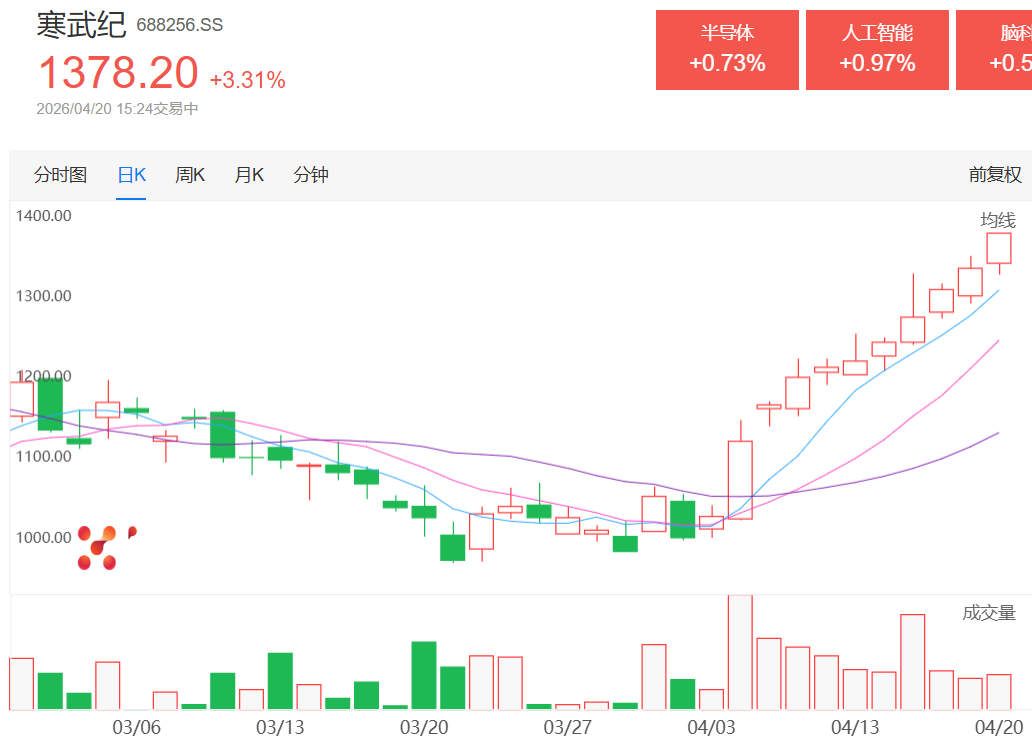Click the 688256.SS stock code

(x=180, y=26)
